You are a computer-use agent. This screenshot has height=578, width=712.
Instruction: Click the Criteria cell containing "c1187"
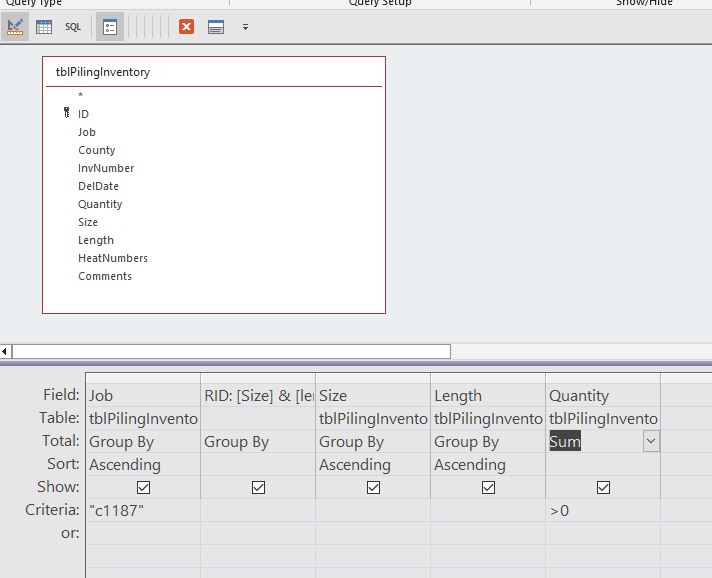coord(143,510)
